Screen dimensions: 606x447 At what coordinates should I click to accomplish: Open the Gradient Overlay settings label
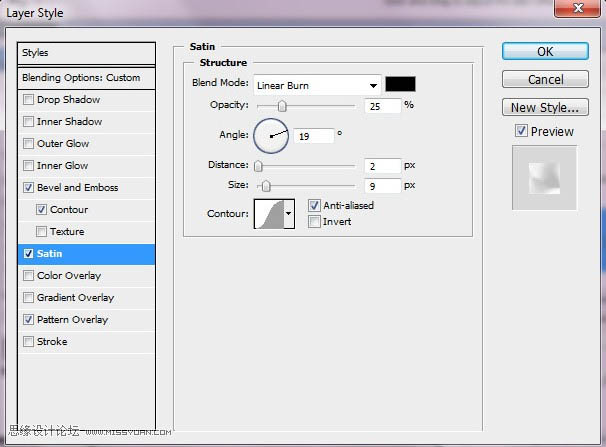coord(75,298)
